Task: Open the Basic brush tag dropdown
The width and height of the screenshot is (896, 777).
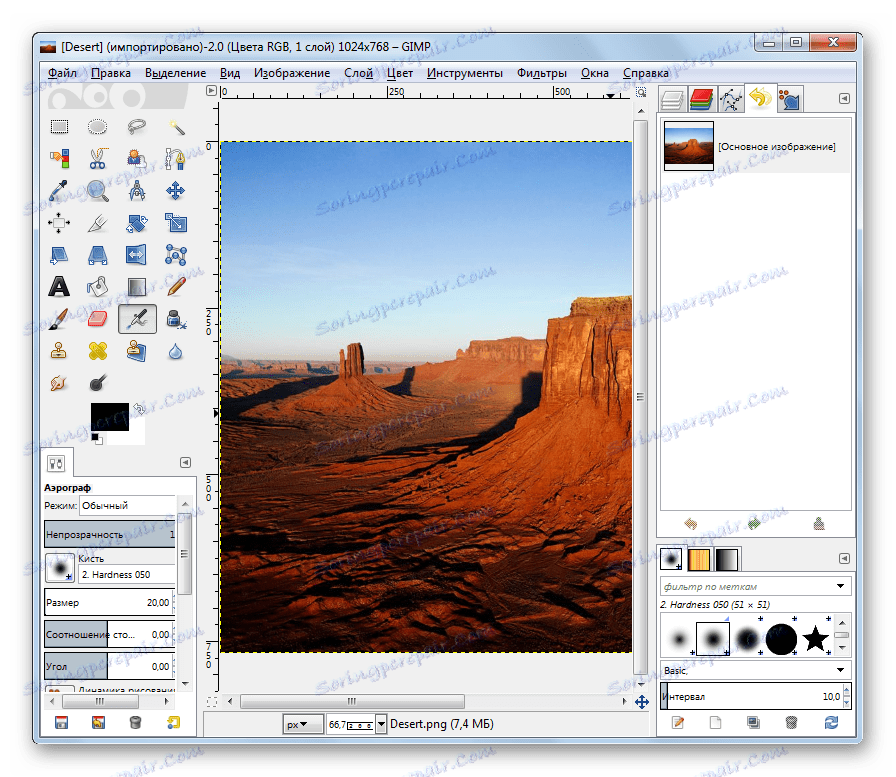Action: click(x=755, y=670)
